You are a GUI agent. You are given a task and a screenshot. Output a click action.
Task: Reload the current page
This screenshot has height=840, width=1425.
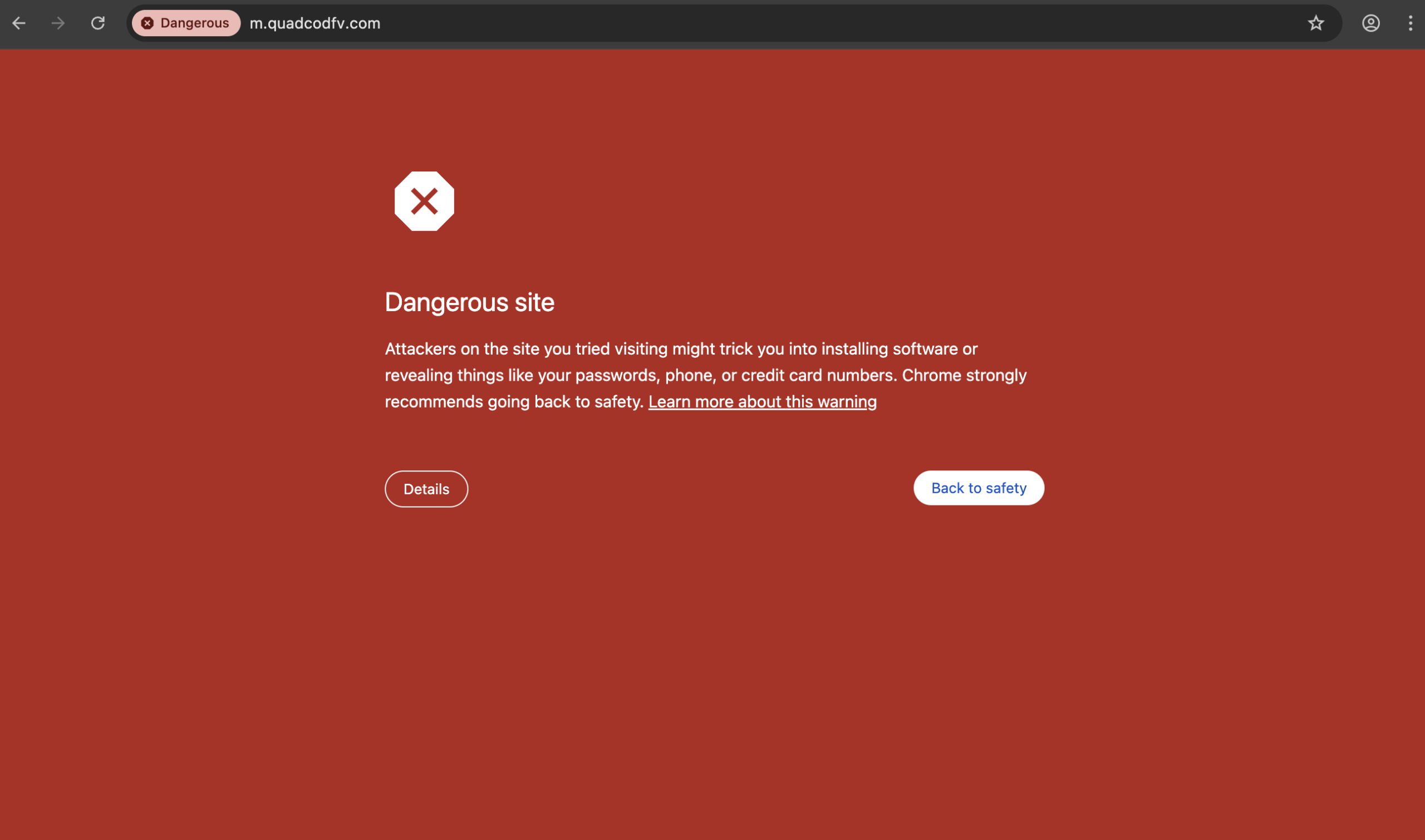98,23
